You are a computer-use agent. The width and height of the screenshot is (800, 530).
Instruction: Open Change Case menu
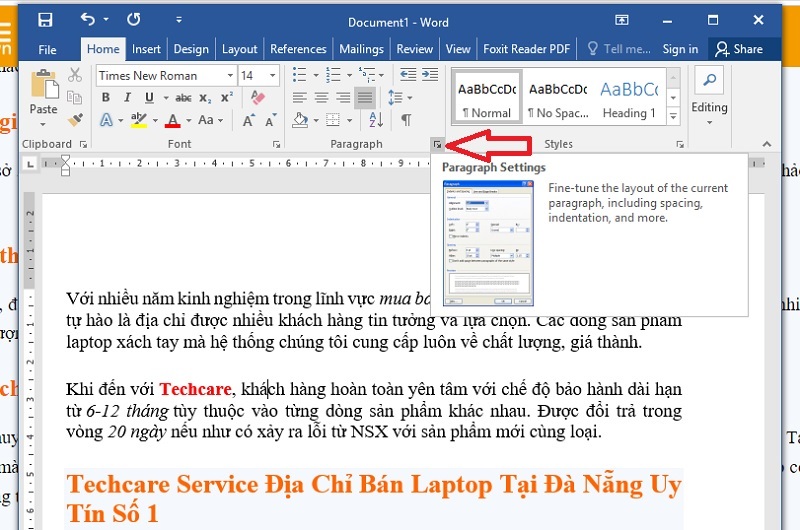point(210,120)
